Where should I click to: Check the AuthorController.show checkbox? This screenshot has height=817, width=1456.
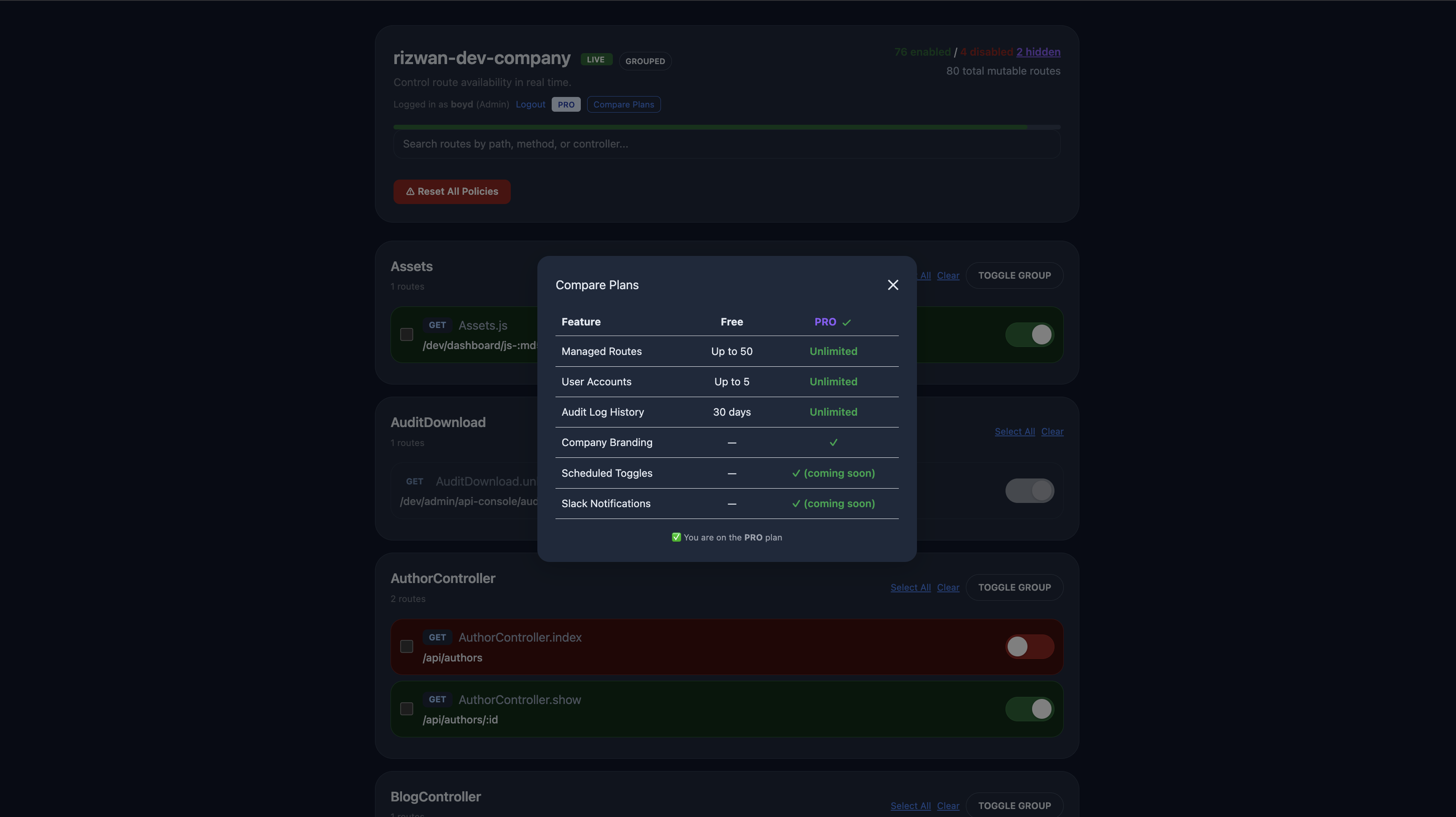(407, 709)
